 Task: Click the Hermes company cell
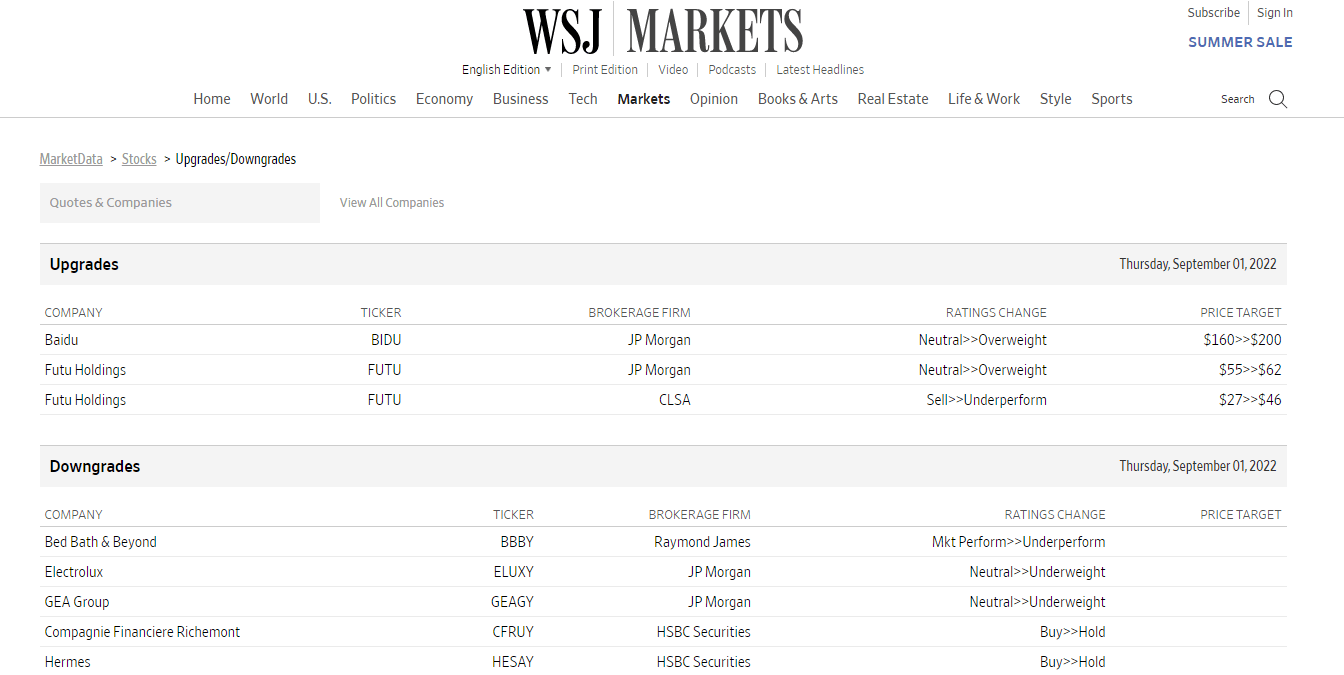tap(68, 662)
